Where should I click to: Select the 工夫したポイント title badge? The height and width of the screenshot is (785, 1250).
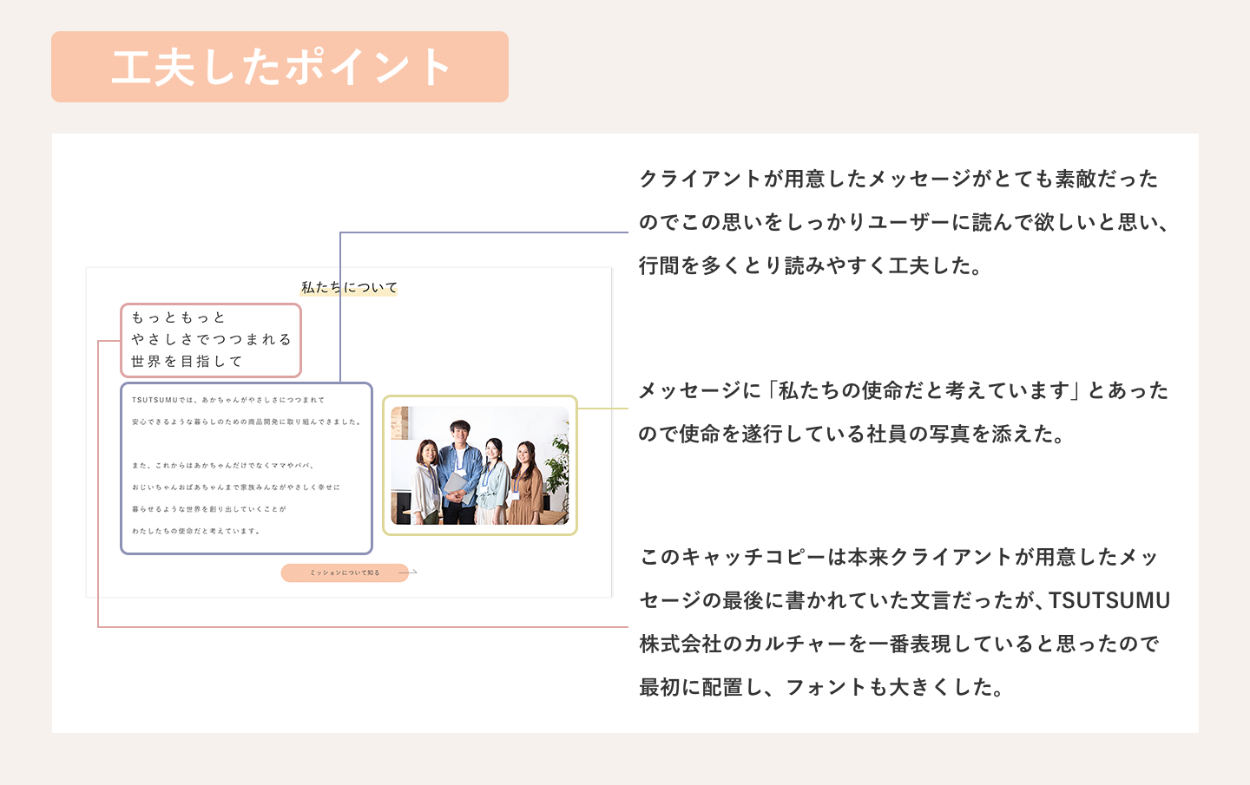click(x=280, y=67)
